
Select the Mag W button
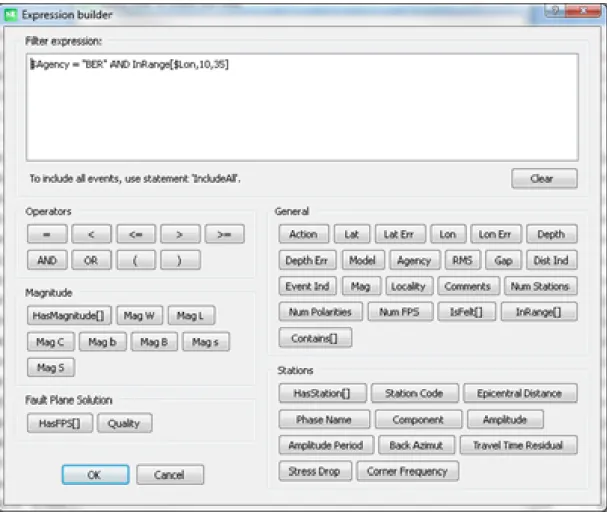[x=139, y=315]
